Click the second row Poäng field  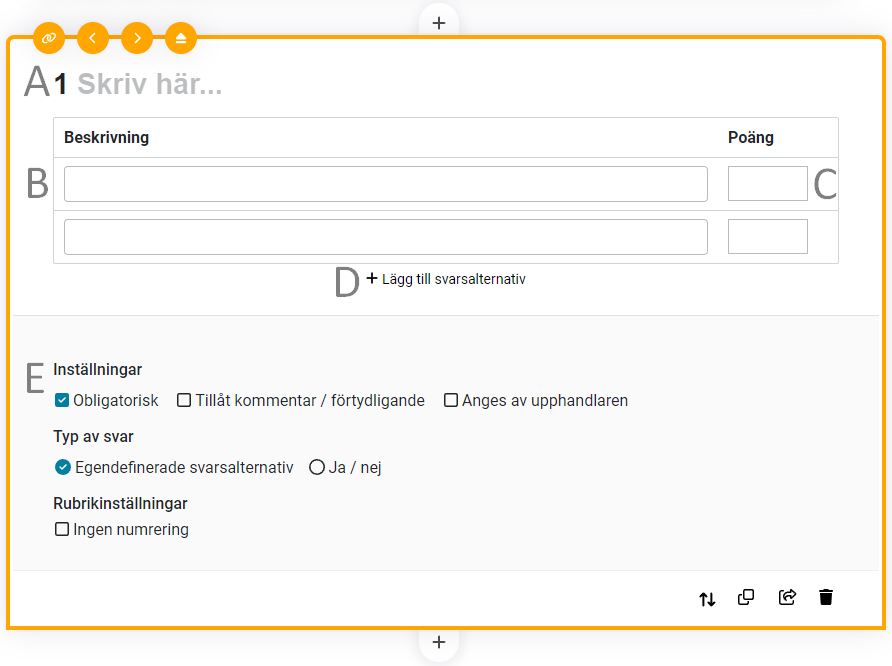pyautogui.click(x=767, y=237)
